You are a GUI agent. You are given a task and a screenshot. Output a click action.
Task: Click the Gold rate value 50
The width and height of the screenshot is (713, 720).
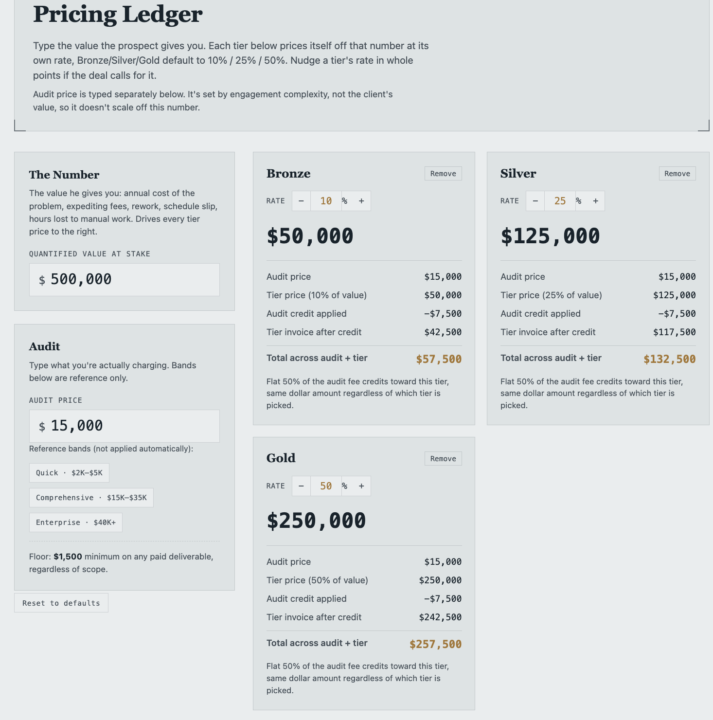pyautogui.click(x=326, y=486)
